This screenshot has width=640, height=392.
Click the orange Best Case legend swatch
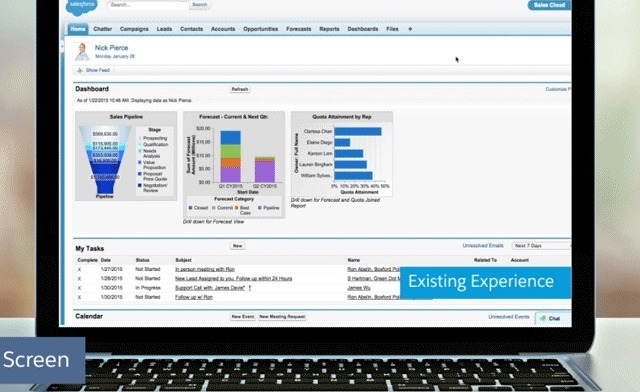[x=237, y=208]
